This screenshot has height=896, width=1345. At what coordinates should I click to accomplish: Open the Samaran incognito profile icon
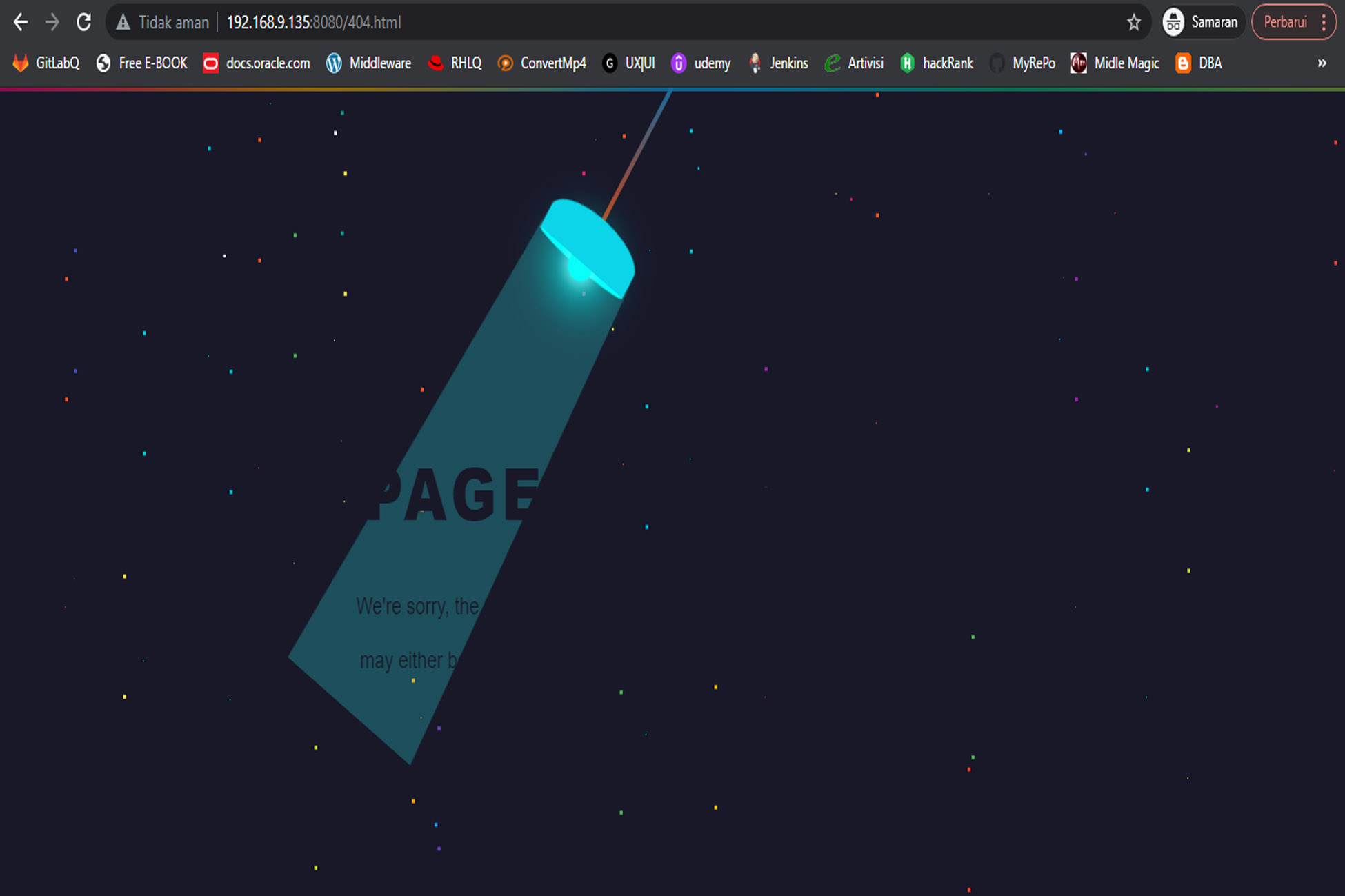[1173, 23]
